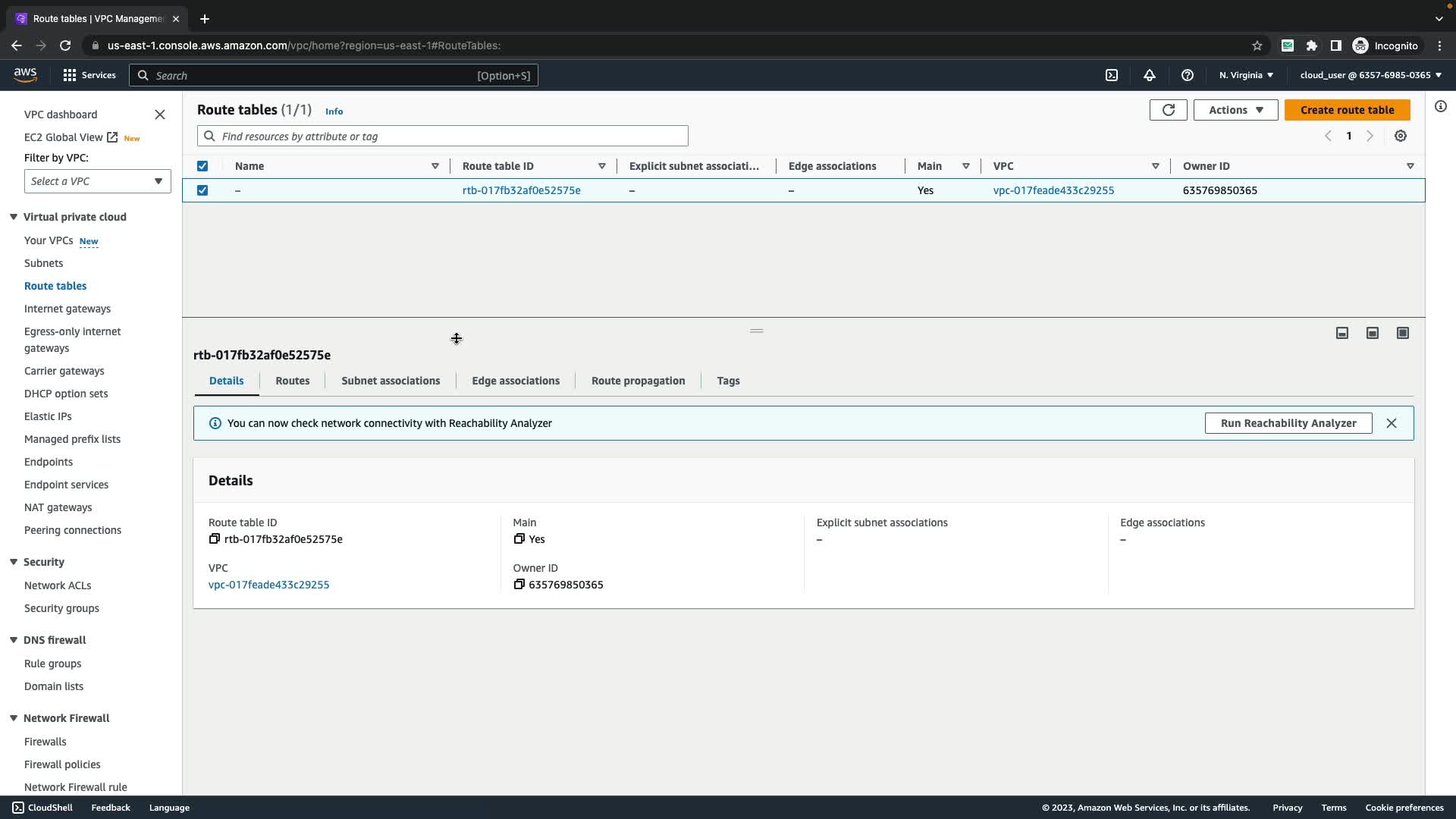
Task: Uncheck the rtb-017fb32af0e52575e row checkbox
Action: tap(202, 190)
